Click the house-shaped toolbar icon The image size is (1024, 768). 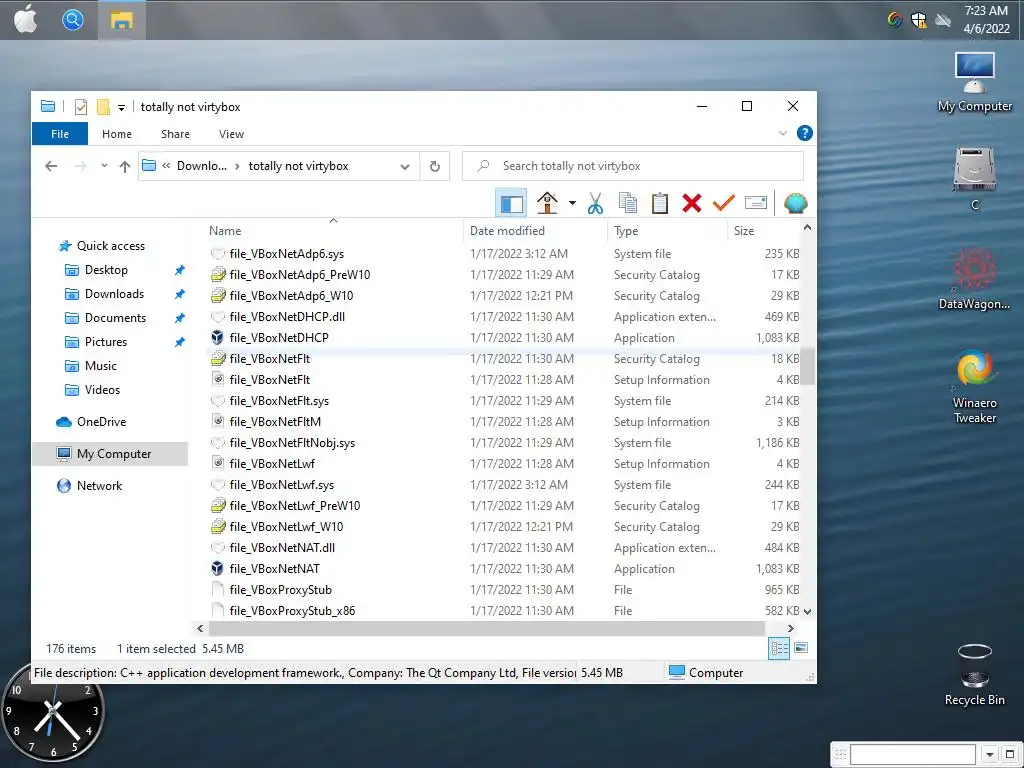(x=547, y=203)
